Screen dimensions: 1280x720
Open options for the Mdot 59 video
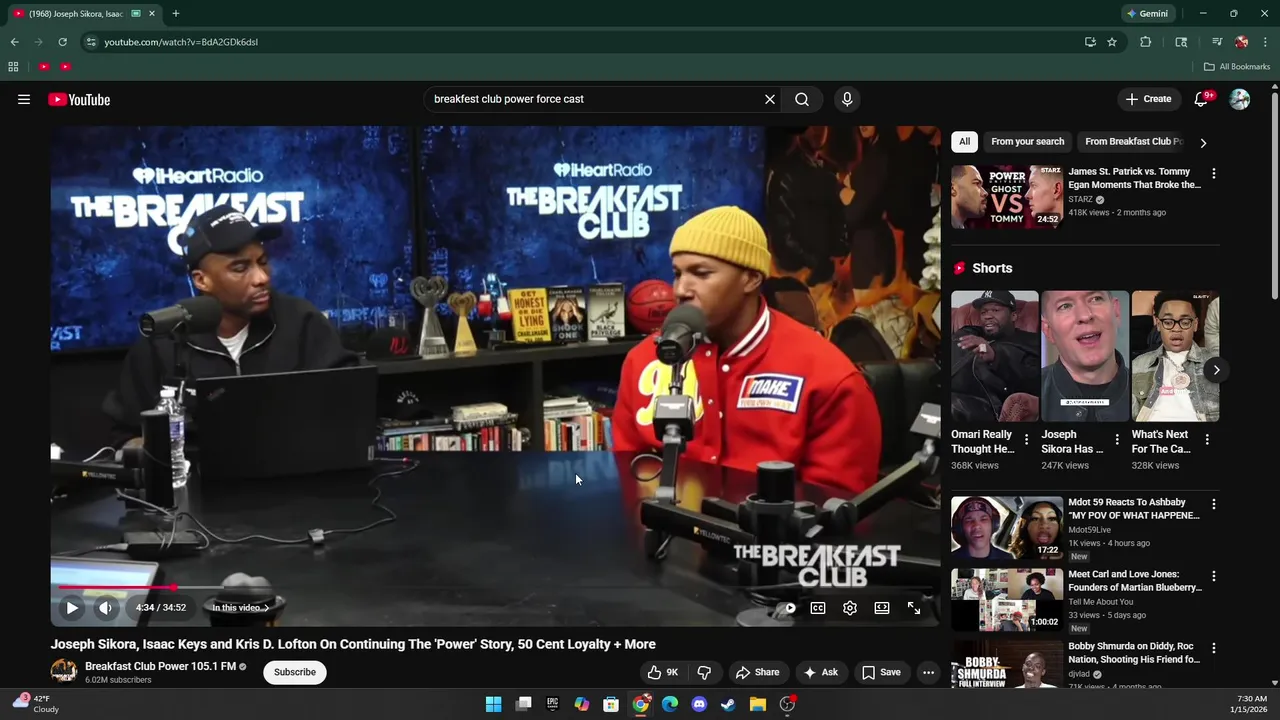1214,505
